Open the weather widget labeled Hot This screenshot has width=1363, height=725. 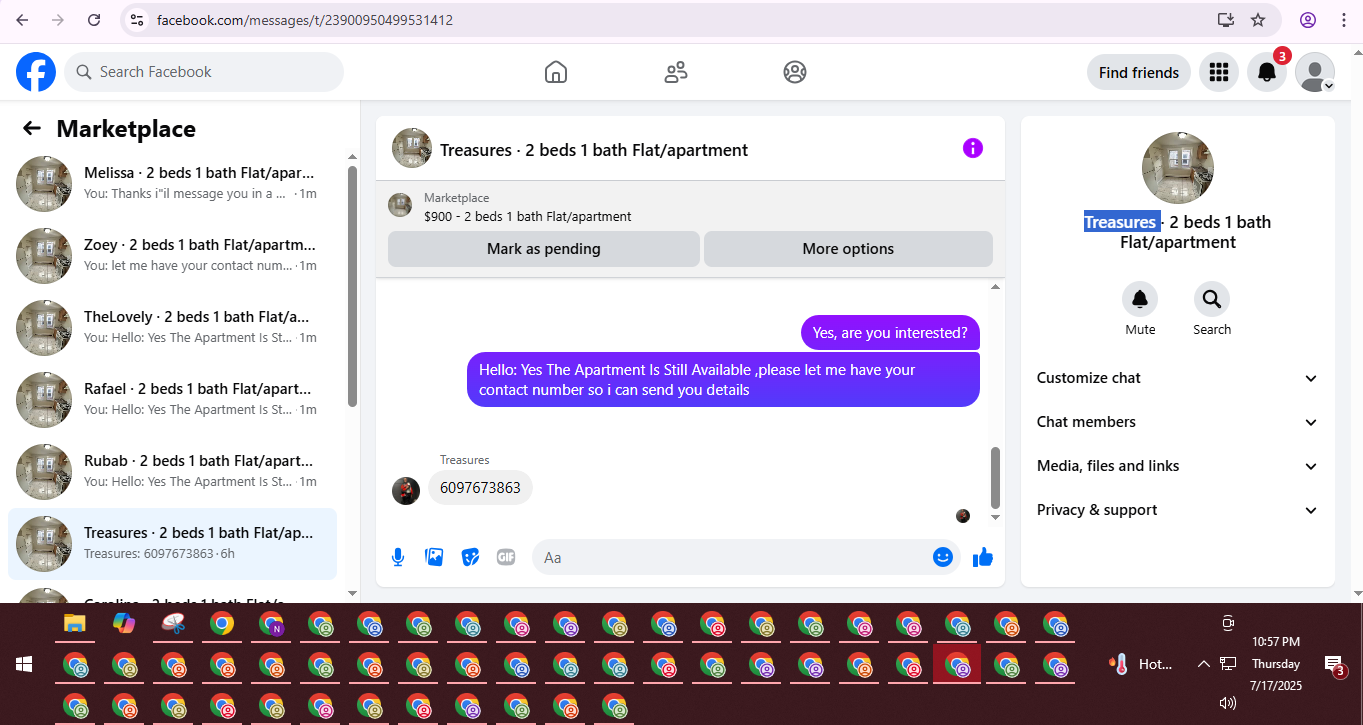(x=1142, y=664)
